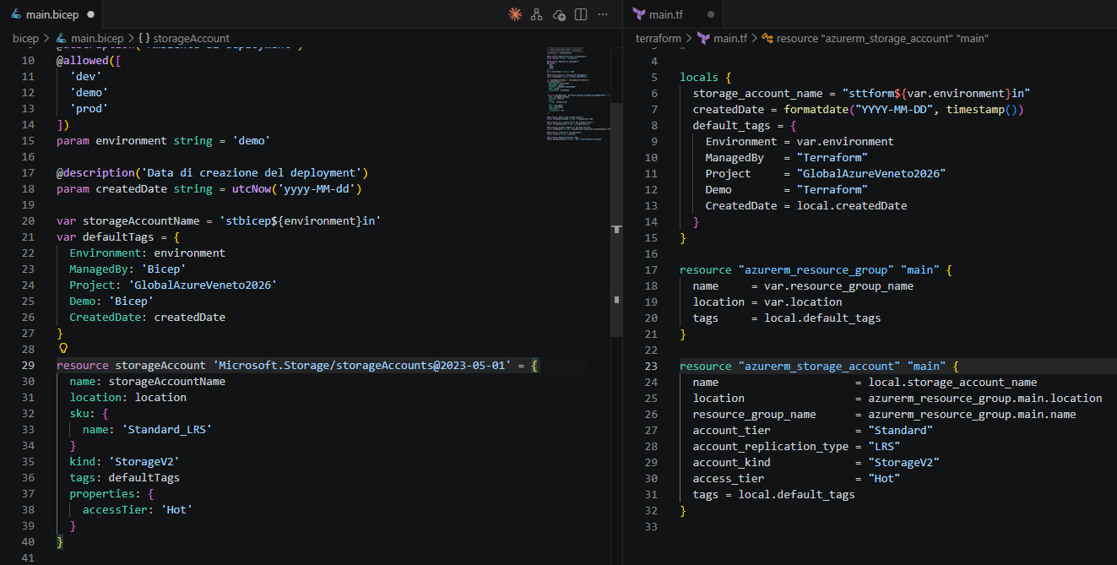Viewport: 1117px width, 565px height.
Task: Click 'Environment = var.environment' in main.tf
Action: tap(799, 142)
